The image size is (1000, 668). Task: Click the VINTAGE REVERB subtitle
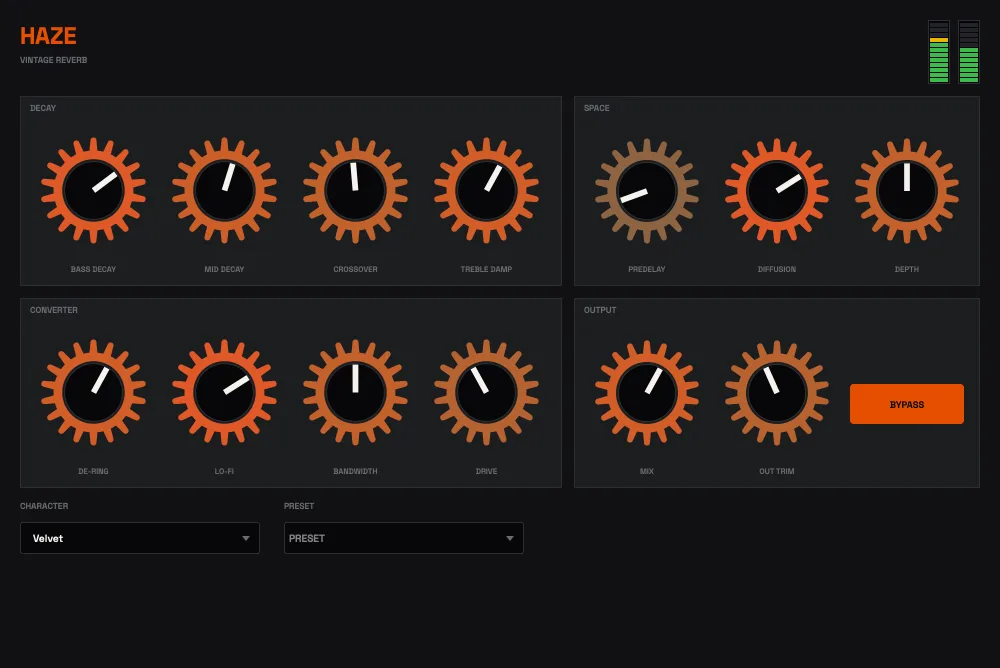point(54,60)
